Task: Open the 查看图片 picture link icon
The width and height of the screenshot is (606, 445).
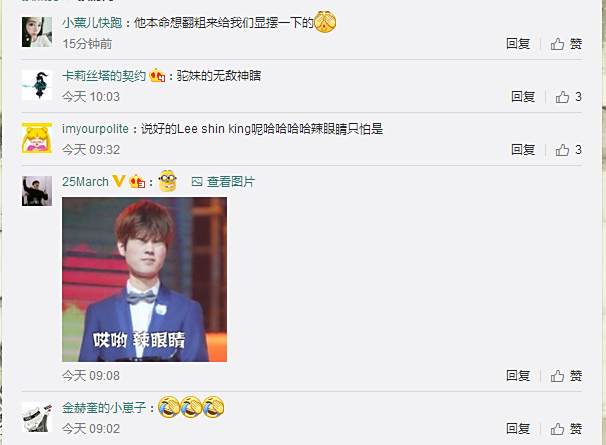Action: 197,181
